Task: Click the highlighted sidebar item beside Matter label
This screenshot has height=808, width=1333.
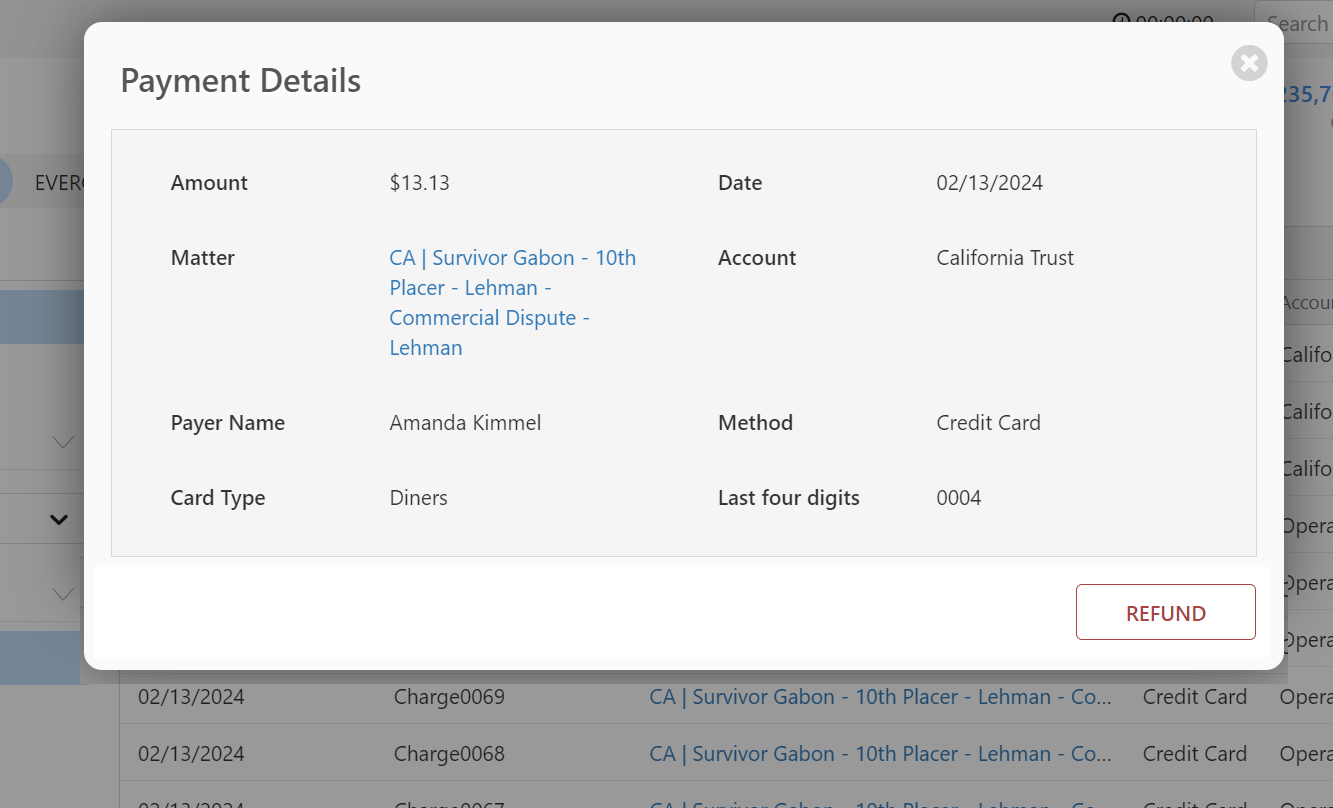Action: click(41, 317)
